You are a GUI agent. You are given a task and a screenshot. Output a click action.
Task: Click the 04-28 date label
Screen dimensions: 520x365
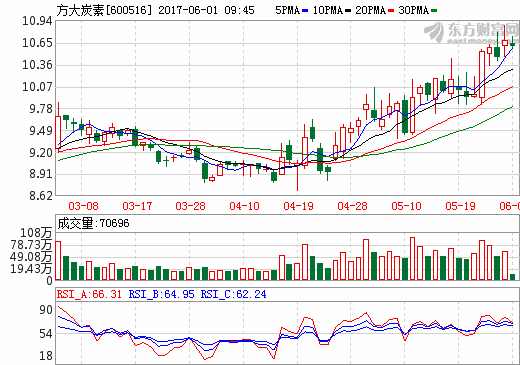(352, 206)
